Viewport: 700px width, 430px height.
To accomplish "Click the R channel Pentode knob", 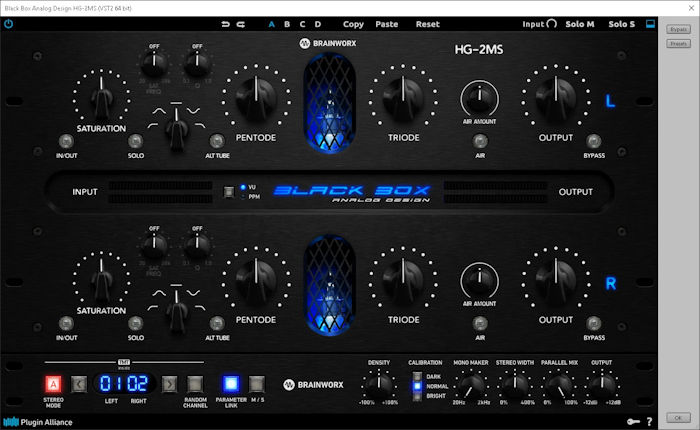I will [256, 280].
